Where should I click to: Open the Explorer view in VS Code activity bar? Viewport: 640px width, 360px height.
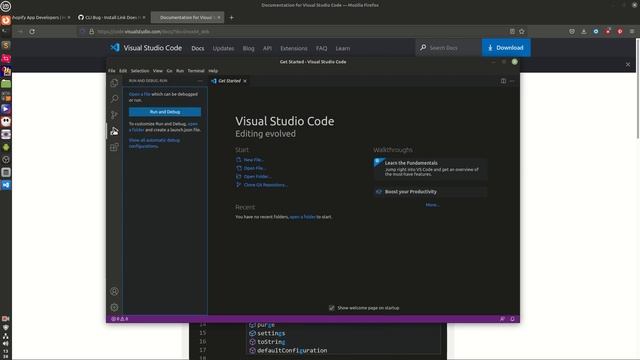[114, 83]
